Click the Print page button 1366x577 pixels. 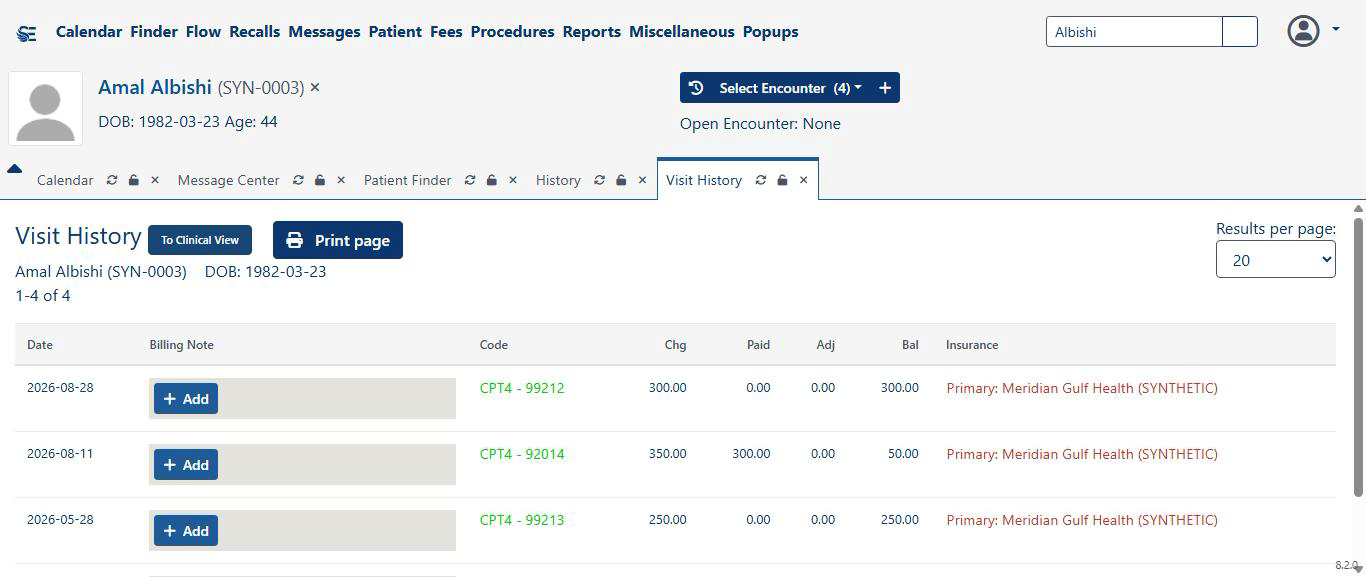338,240
